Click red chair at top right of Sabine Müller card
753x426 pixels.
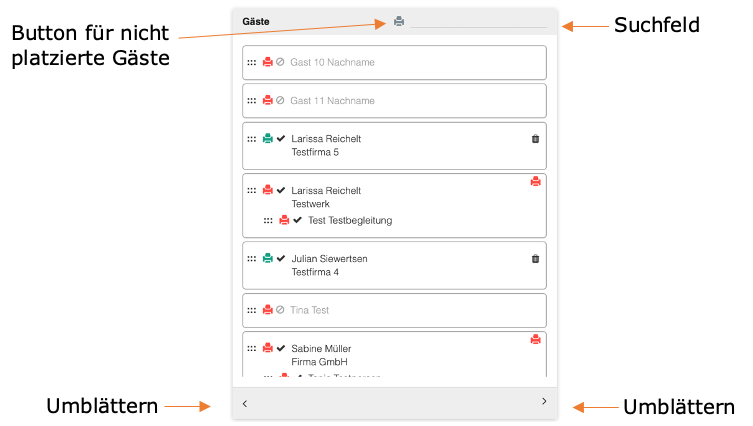[535, 339]
